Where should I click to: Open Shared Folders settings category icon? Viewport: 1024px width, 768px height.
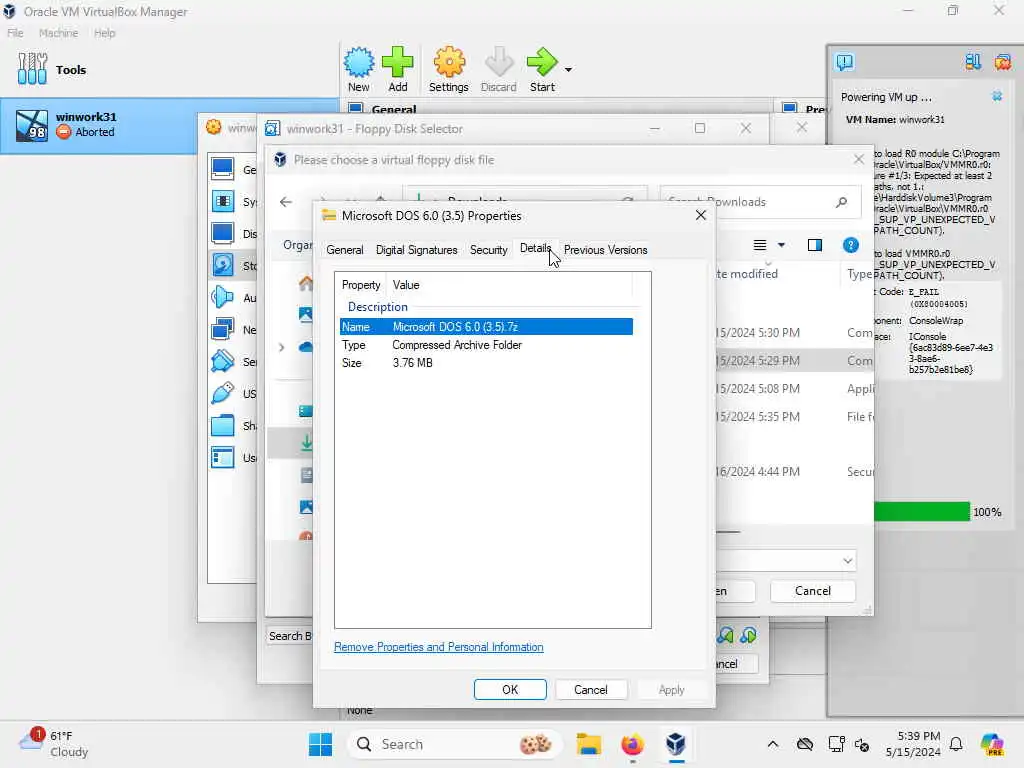click(x=223, y=426)
